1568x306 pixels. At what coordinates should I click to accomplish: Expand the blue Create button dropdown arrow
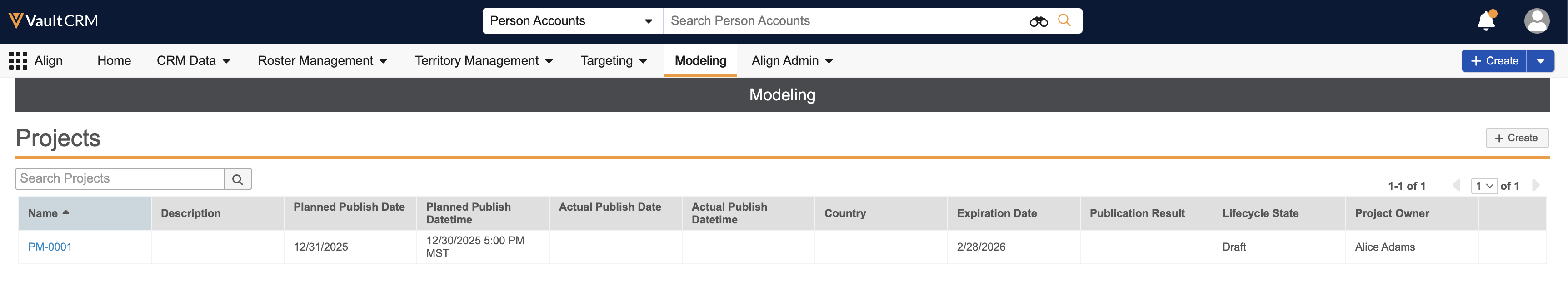tap(1540, 61)
